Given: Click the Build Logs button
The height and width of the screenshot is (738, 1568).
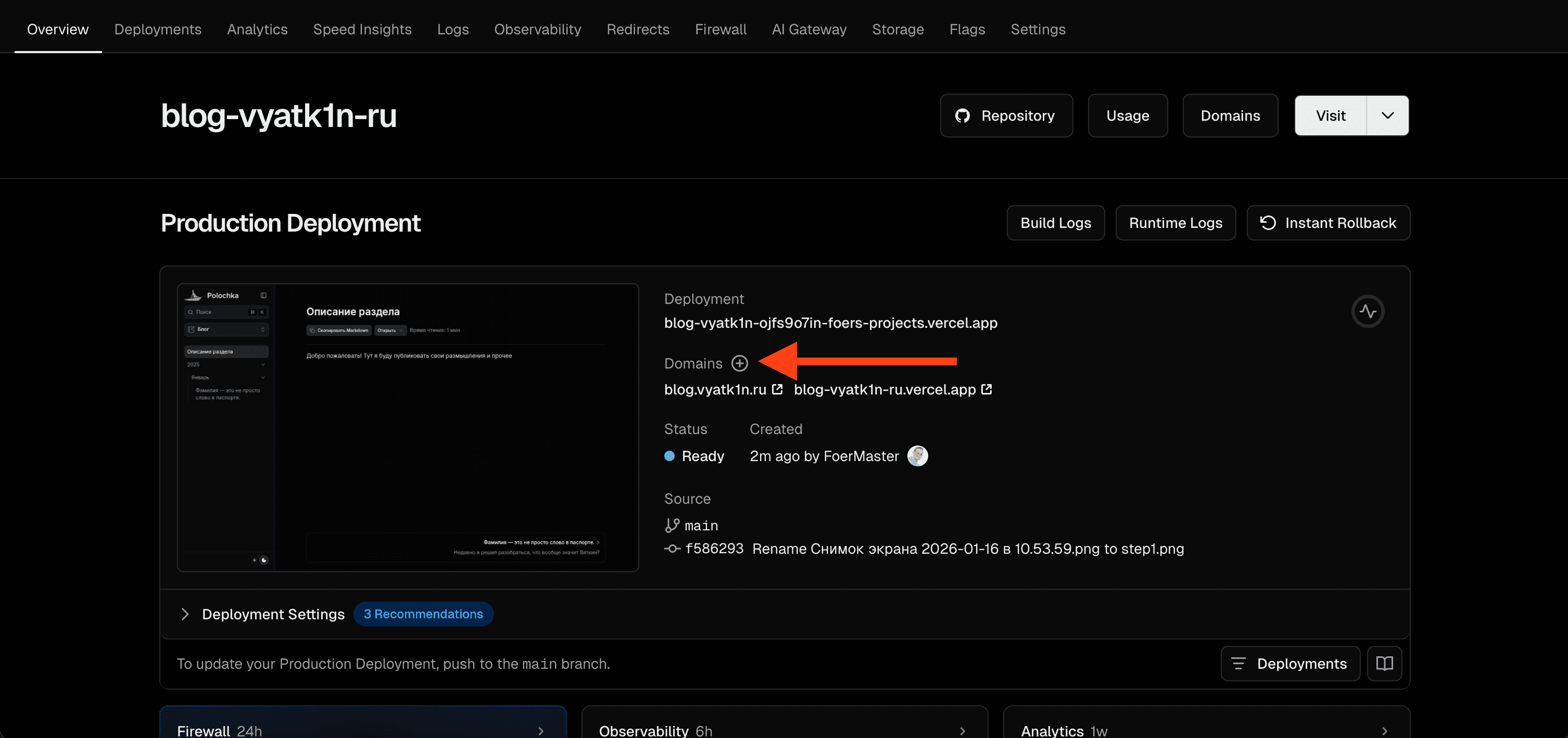Looking at the screenshot, I should coord(1055,223).
